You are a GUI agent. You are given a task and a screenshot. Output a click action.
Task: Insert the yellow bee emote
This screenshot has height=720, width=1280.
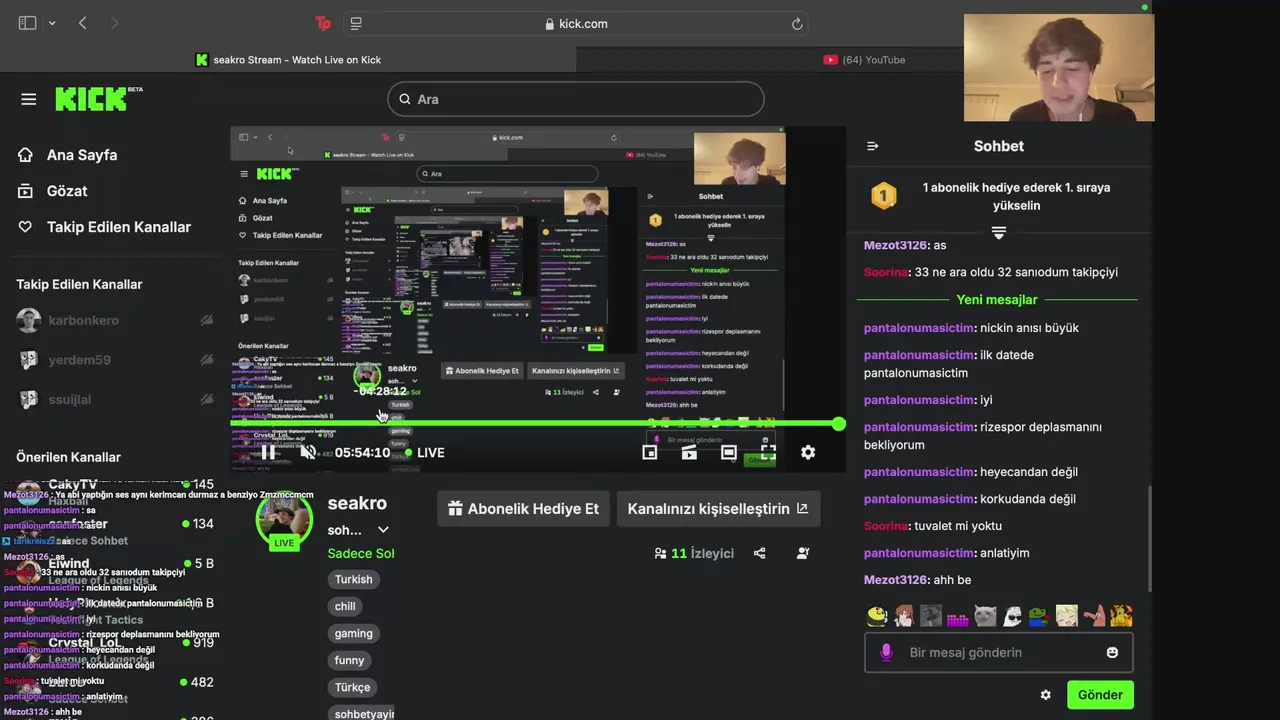[877, 616]
